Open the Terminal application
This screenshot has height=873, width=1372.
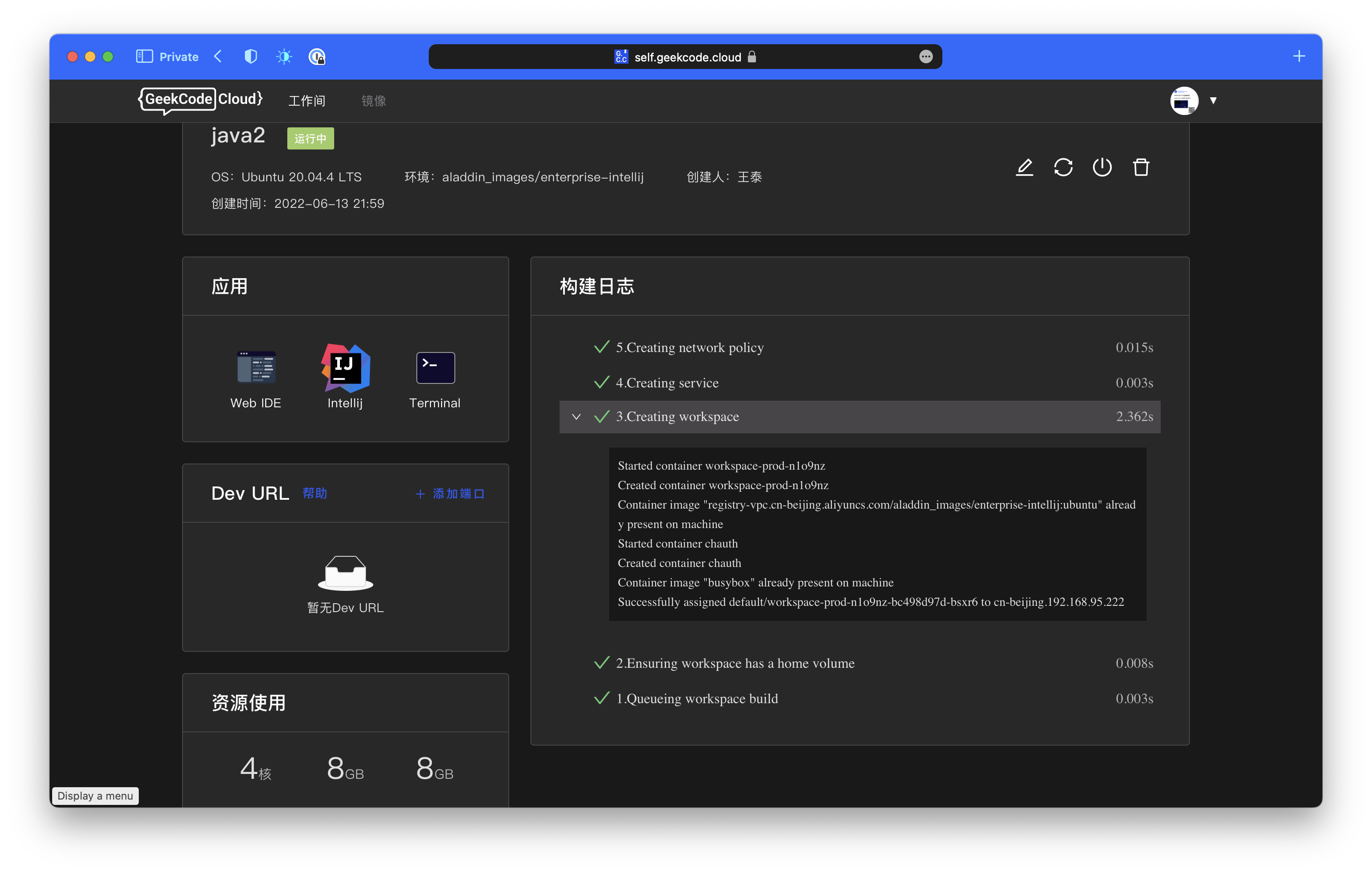(x=435, y=376)
